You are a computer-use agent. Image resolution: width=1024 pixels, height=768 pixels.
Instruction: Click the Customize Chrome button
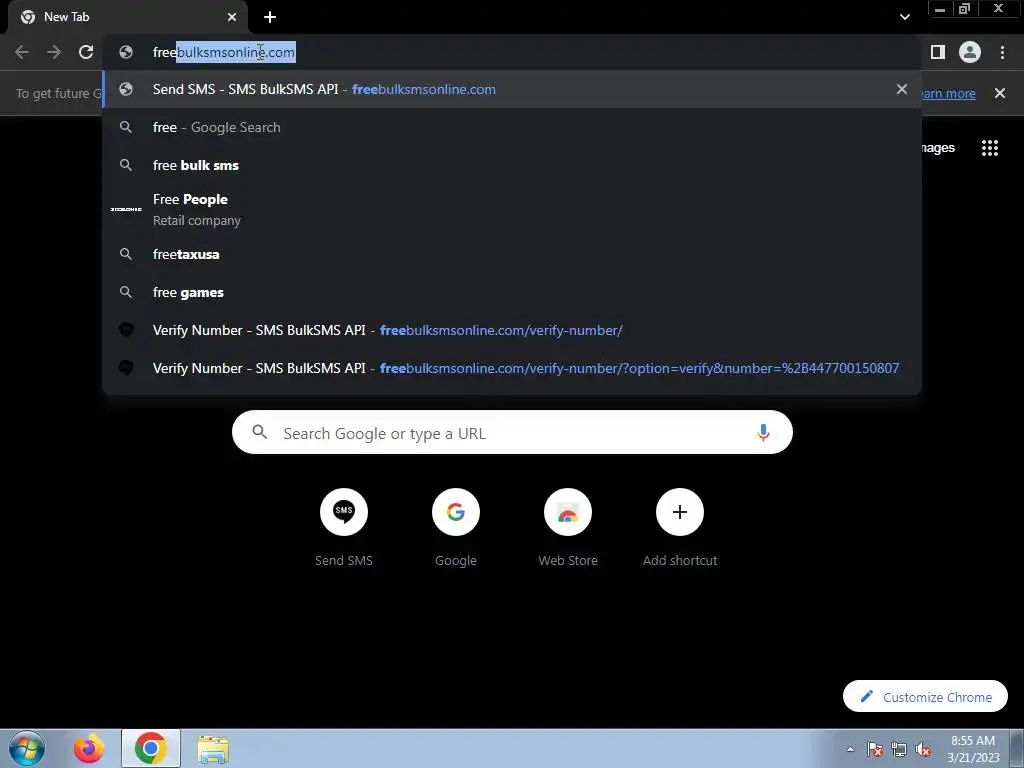point(925,696)
